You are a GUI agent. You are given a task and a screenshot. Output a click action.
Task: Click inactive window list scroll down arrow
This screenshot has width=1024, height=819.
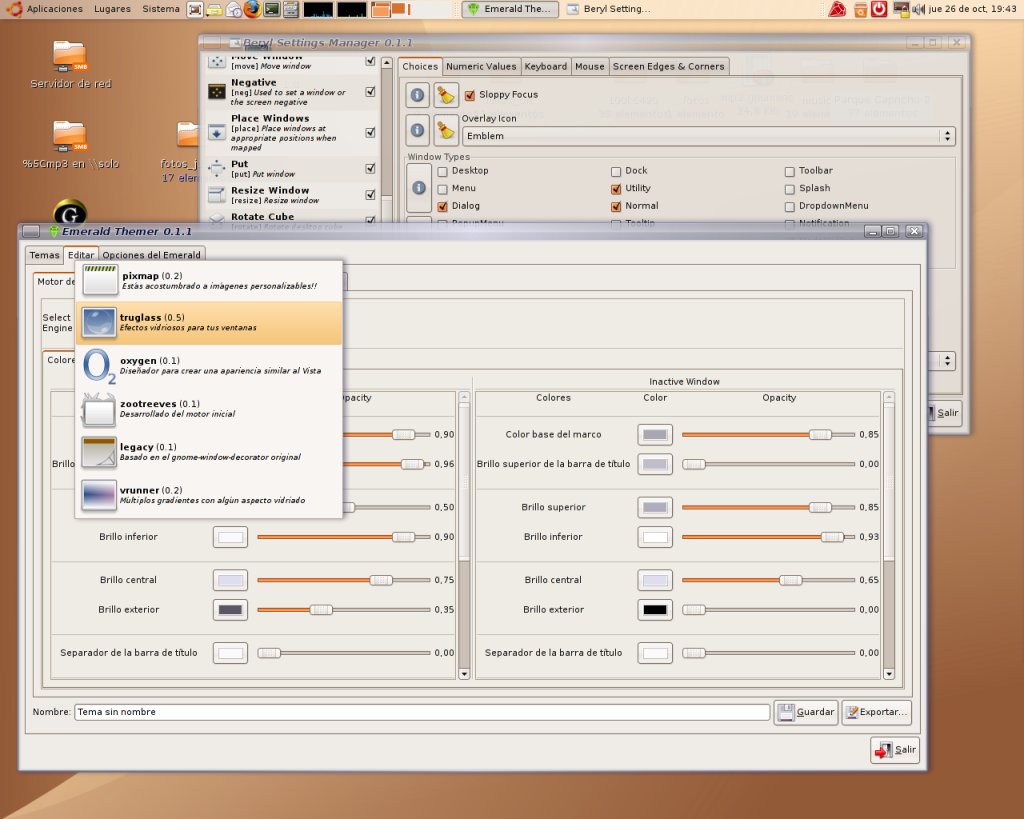pyautogui.click(x=889, y=674)
